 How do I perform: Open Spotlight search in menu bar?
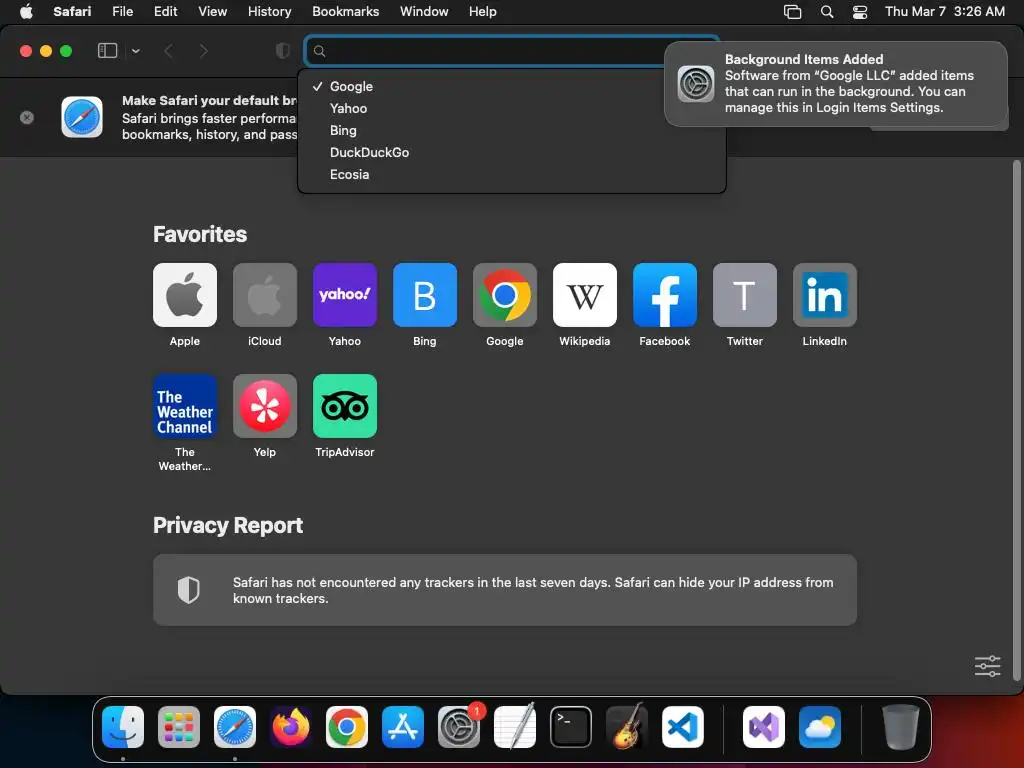pyautogui.click(x=827, y=12)
